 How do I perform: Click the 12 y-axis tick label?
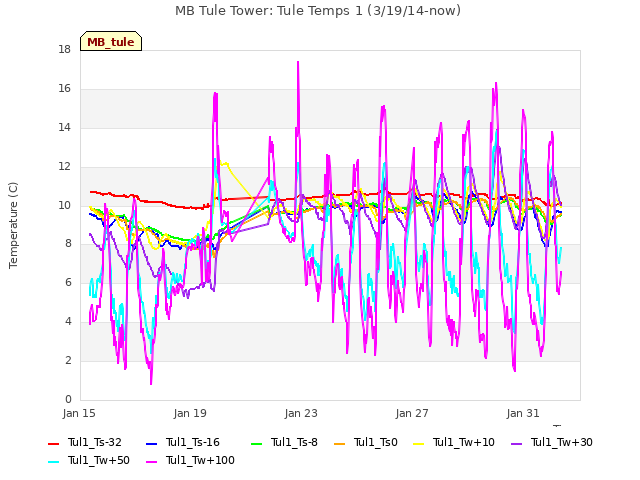(x=64, y=167)
